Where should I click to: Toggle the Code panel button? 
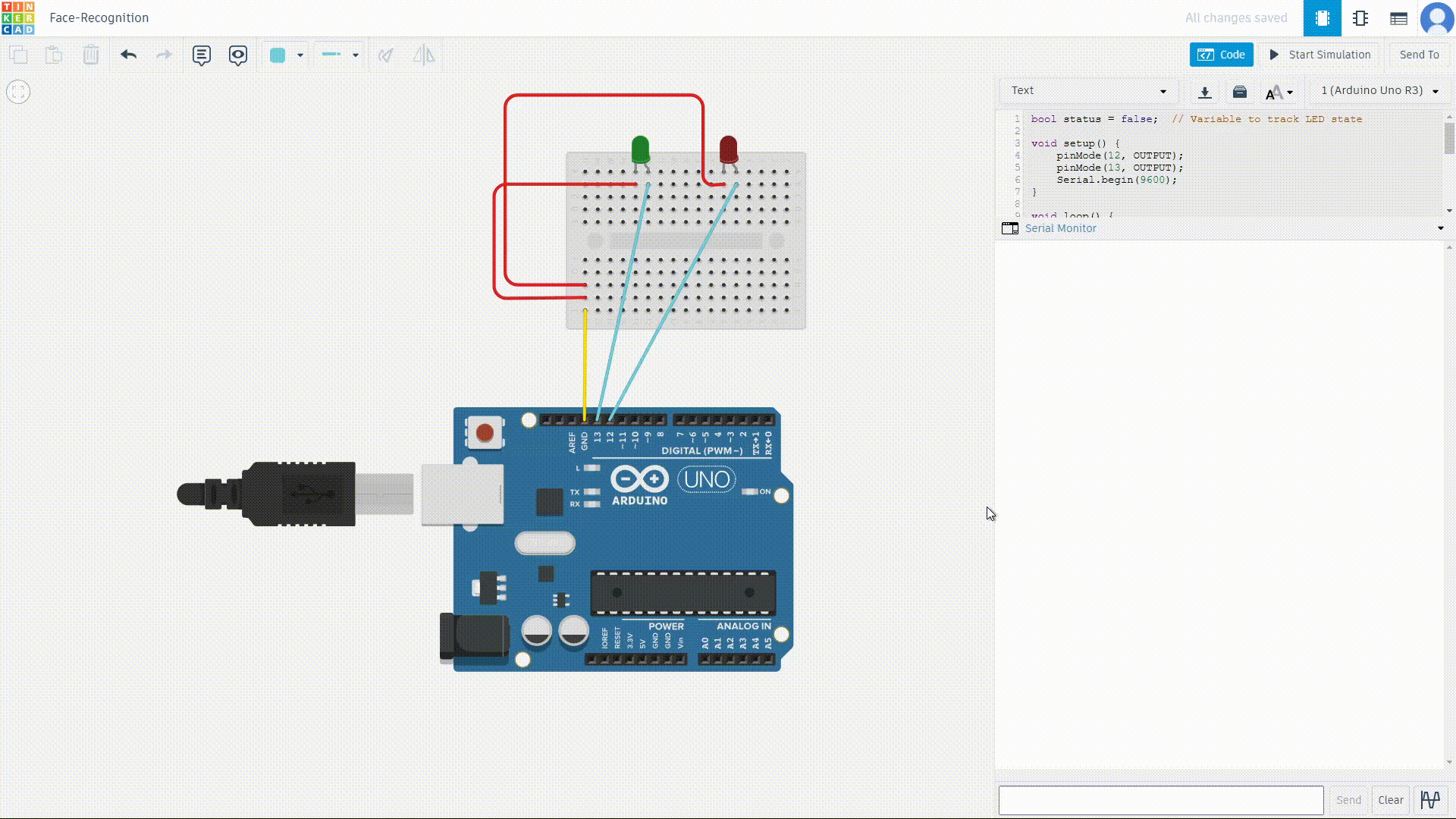(1221, 55)
